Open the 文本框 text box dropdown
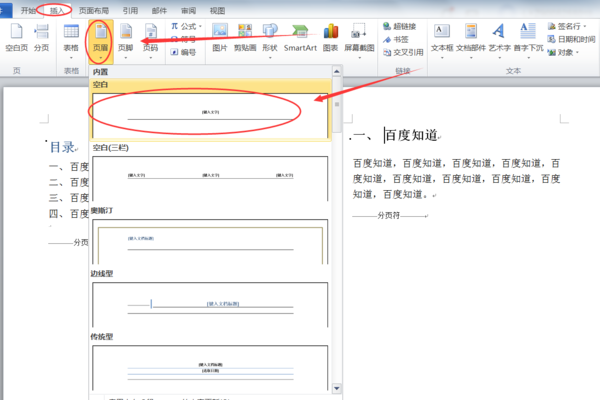The height and width of the screenshot is (400, 600). tap(442, 41)
